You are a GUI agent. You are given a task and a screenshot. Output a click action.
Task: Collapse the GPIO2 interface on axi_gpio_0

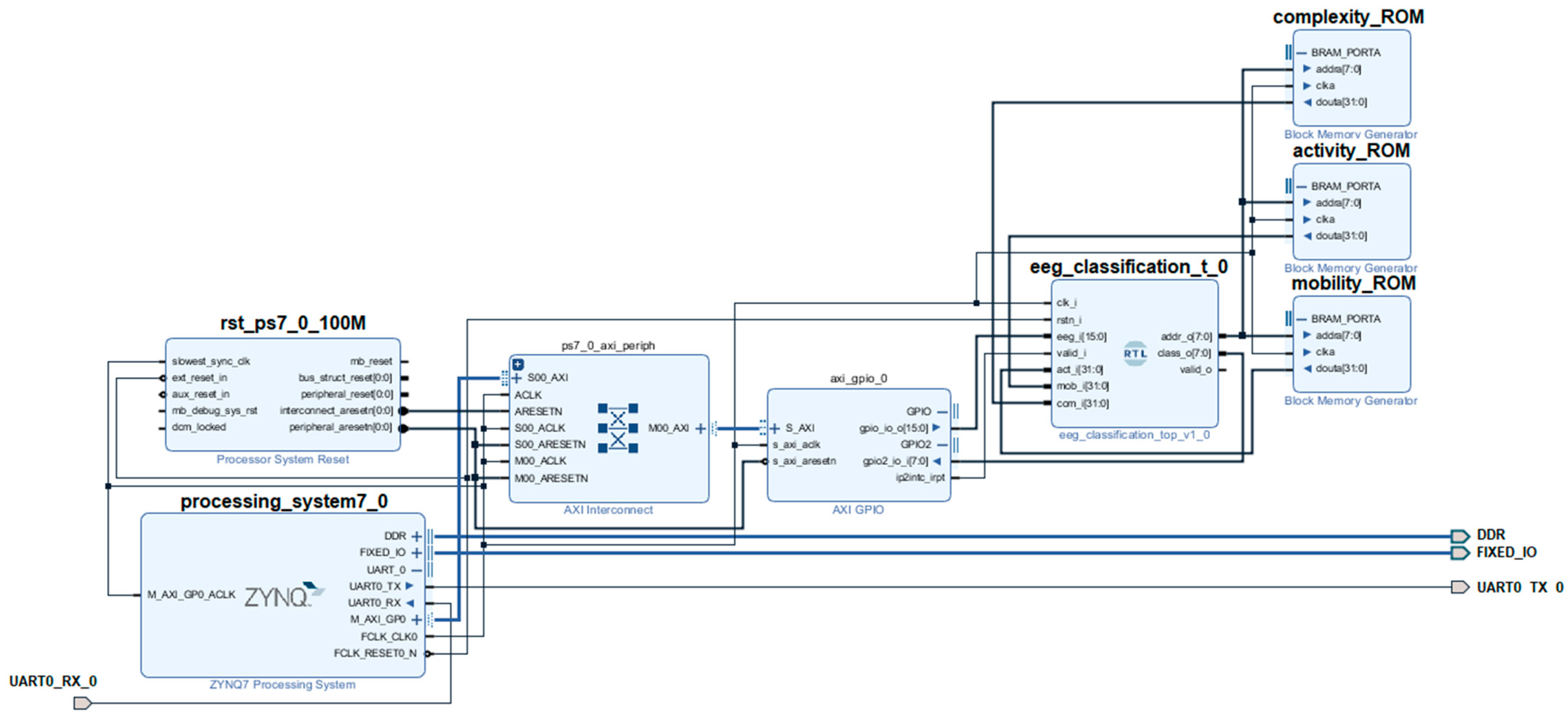coord(942,445)
